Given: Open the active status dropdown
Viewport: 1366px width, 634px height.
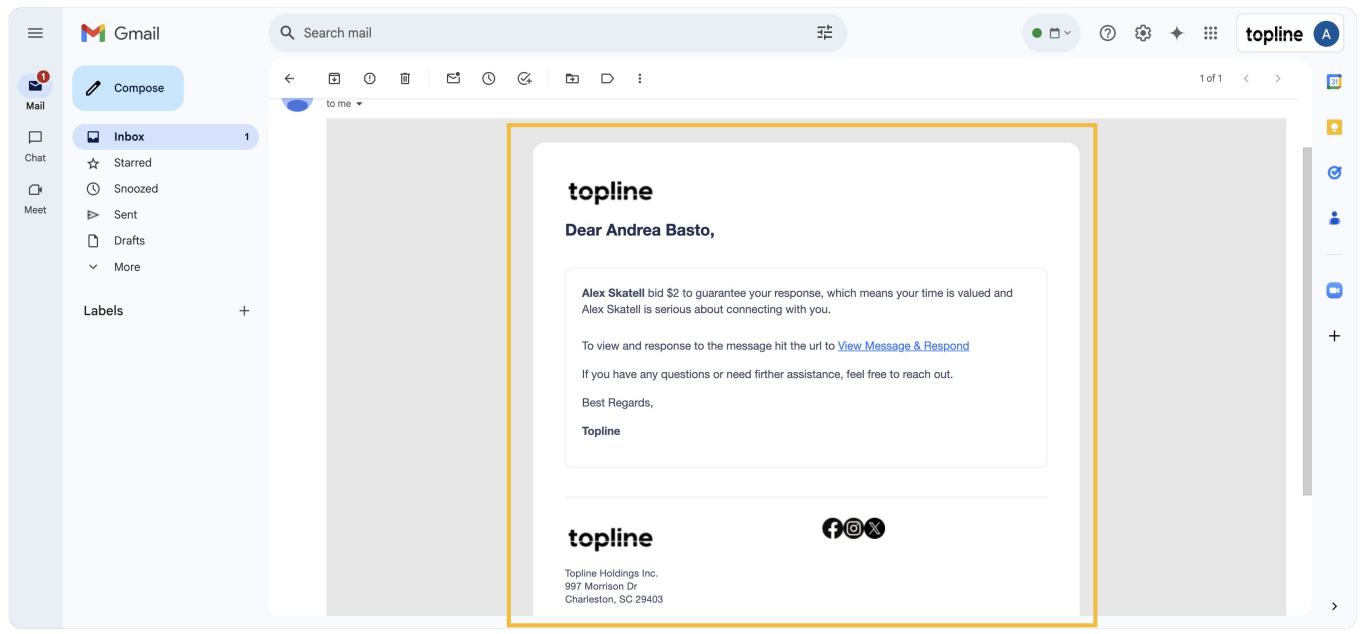Looking at the screenshot, I should [1051, 33].
